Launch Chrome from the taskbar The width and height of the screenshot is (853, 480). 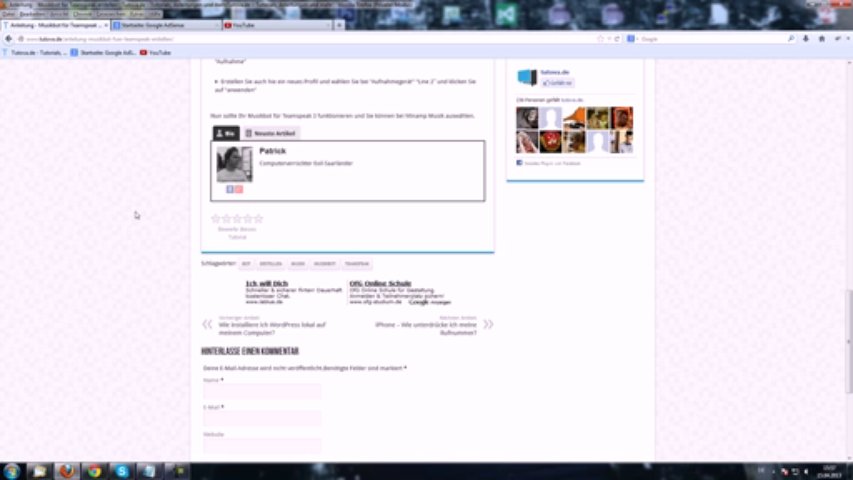coord(94,470)
